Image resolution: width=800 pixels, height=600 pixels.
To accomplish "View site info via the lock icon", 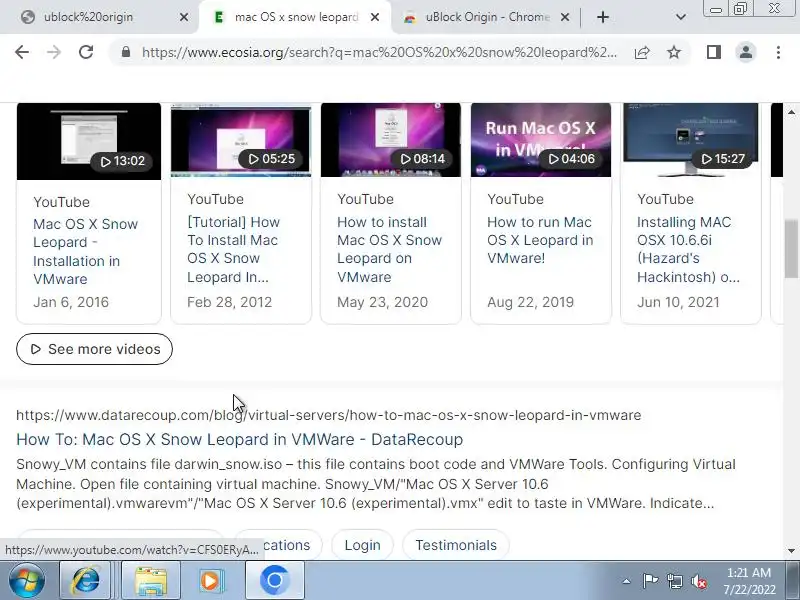I will (x=126, y=52).
